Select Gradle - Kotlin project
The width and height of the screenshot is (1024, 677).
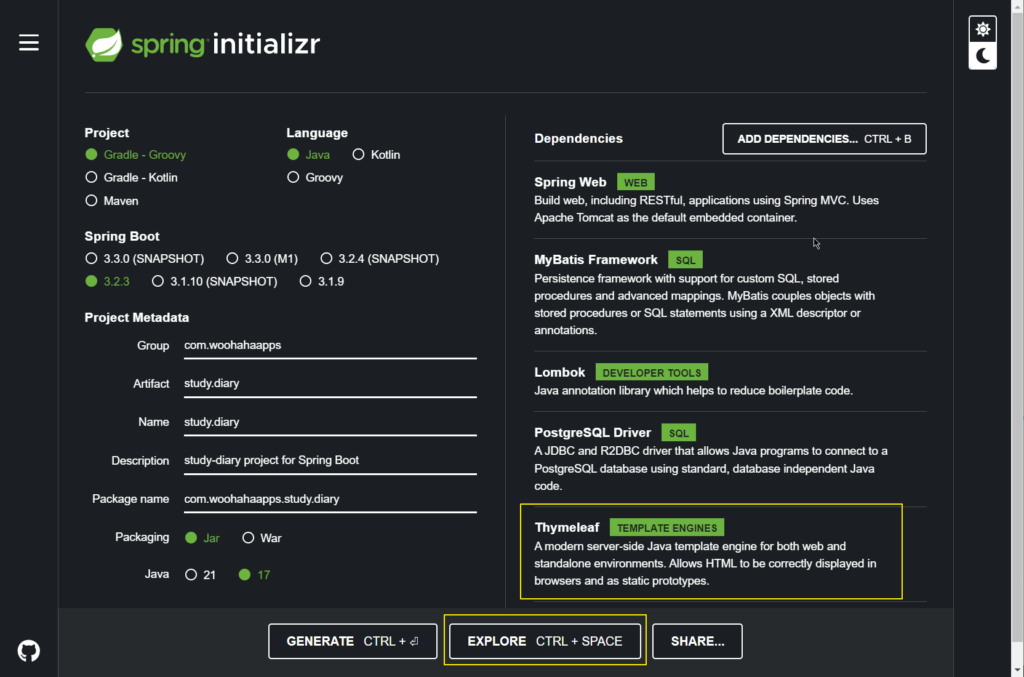point(131,178)
